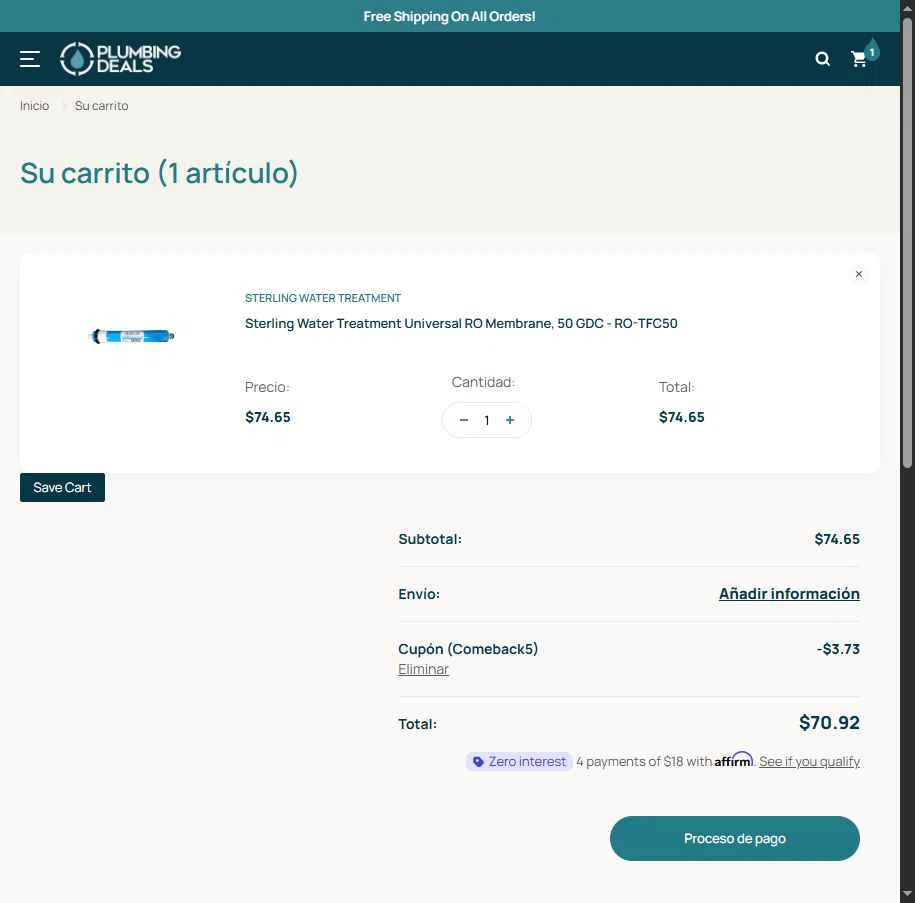Open the shopping cart icon
Viewport: 915px width, 903px height.
click(859, 59)
